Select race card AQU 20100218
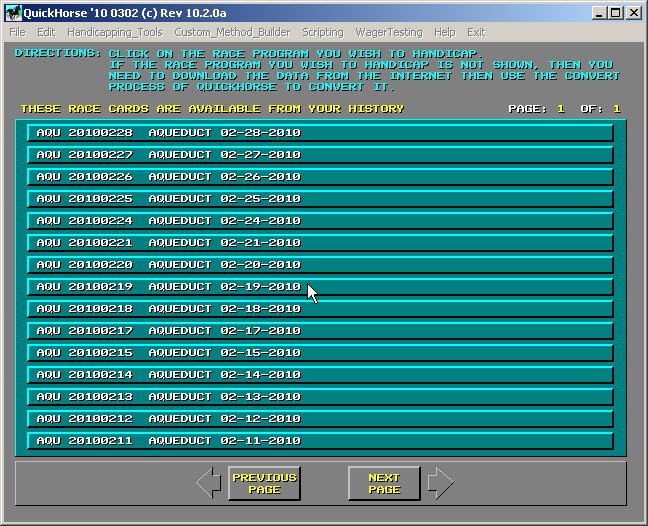The image size is (648, 526). [319, 309]
